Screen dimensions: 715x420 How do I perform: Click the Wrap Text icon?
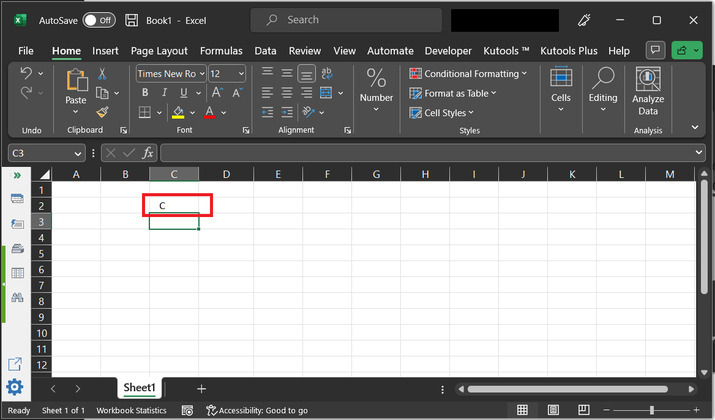[327, 73]
